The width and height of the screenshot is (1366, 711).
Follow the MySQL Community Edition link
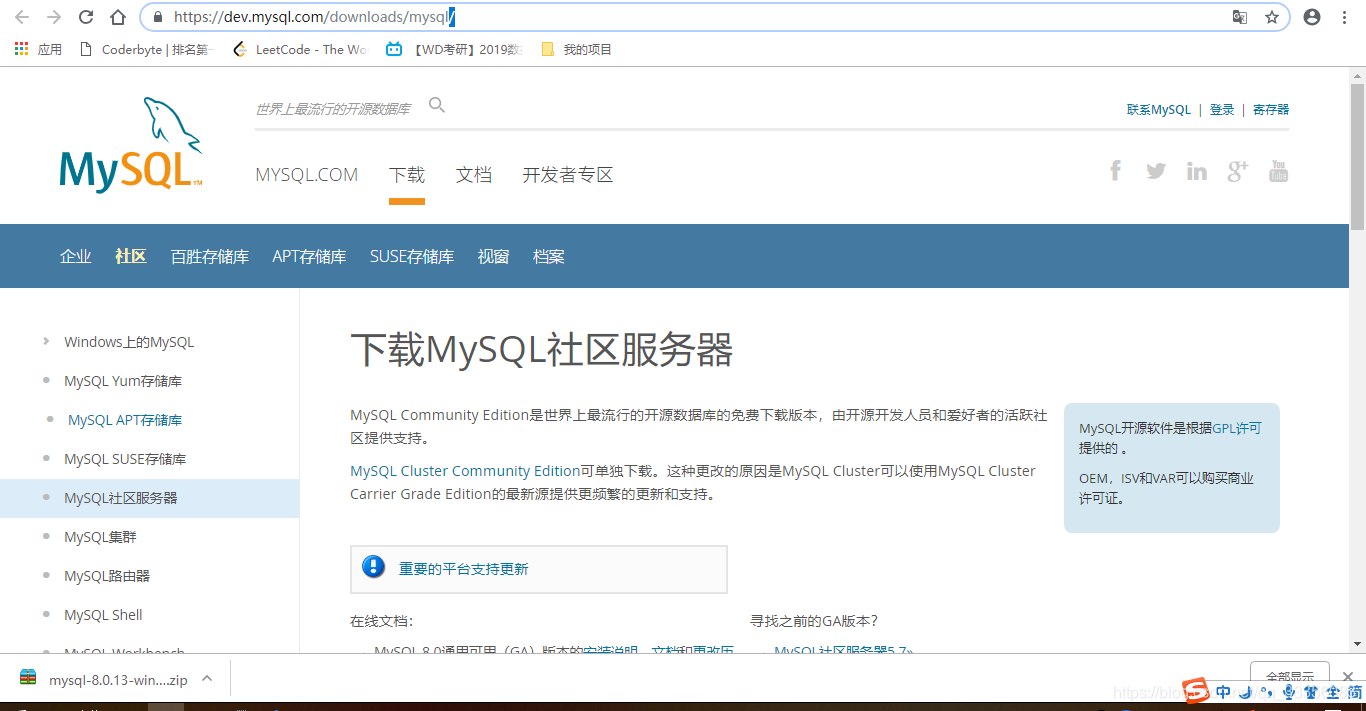(x=439, y=415)
